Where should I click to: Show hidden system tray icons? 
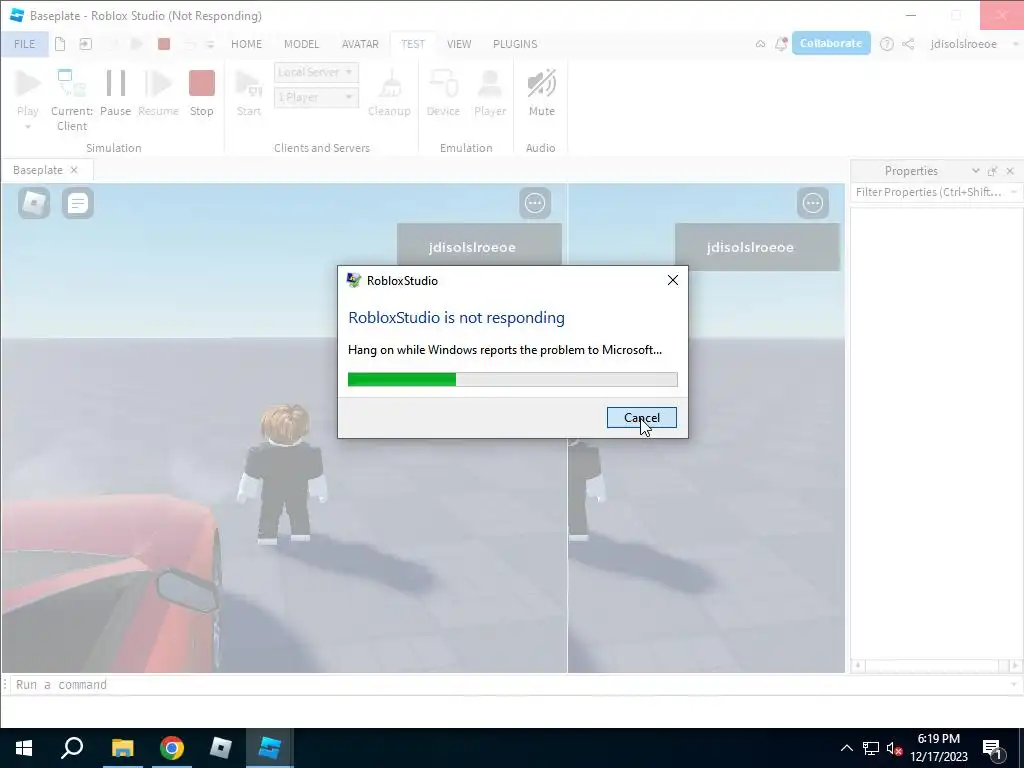(x=846, y=748)
